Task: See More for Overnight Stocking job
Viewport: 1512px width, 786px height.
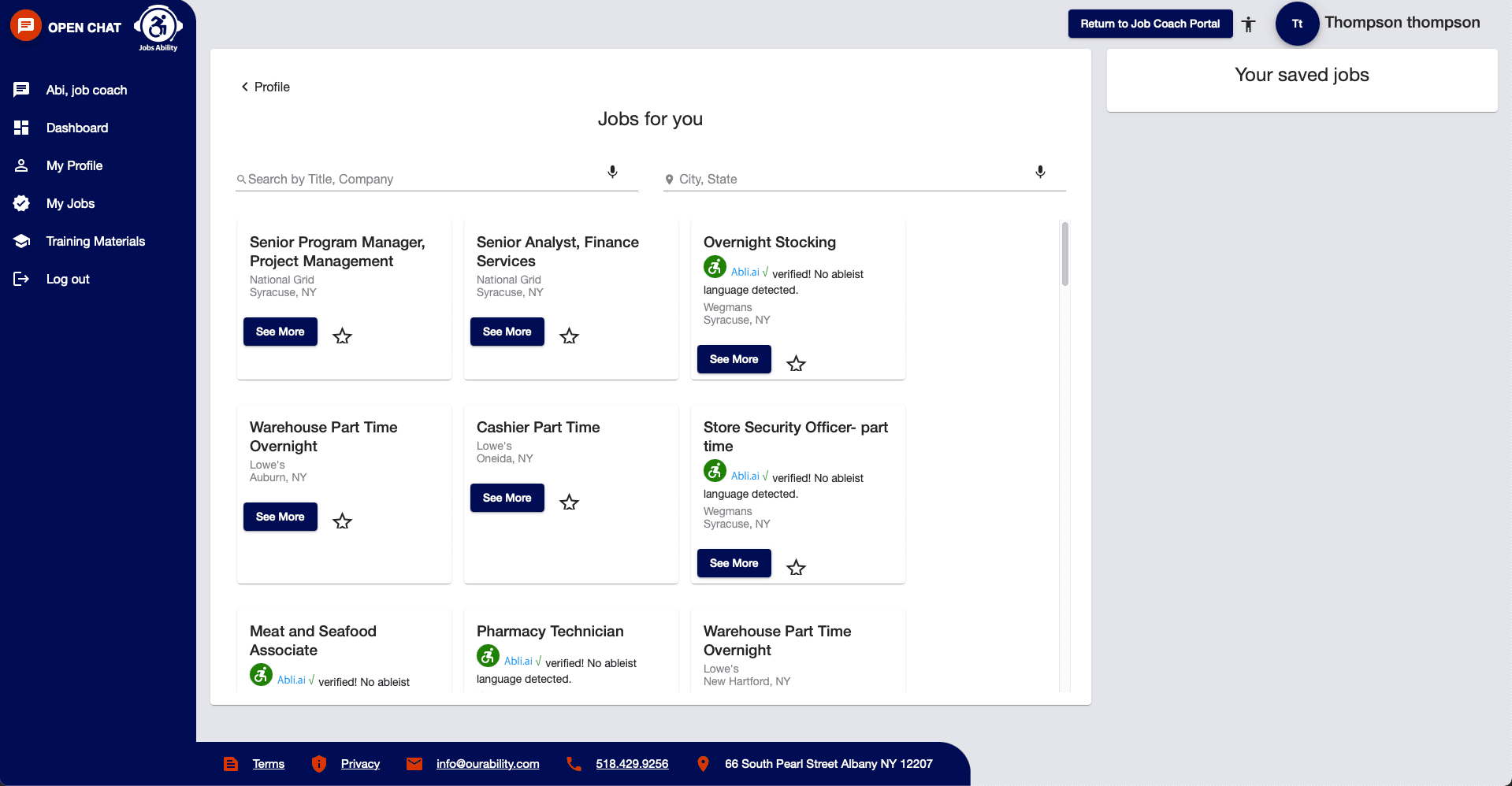Action: coord(734,359)
